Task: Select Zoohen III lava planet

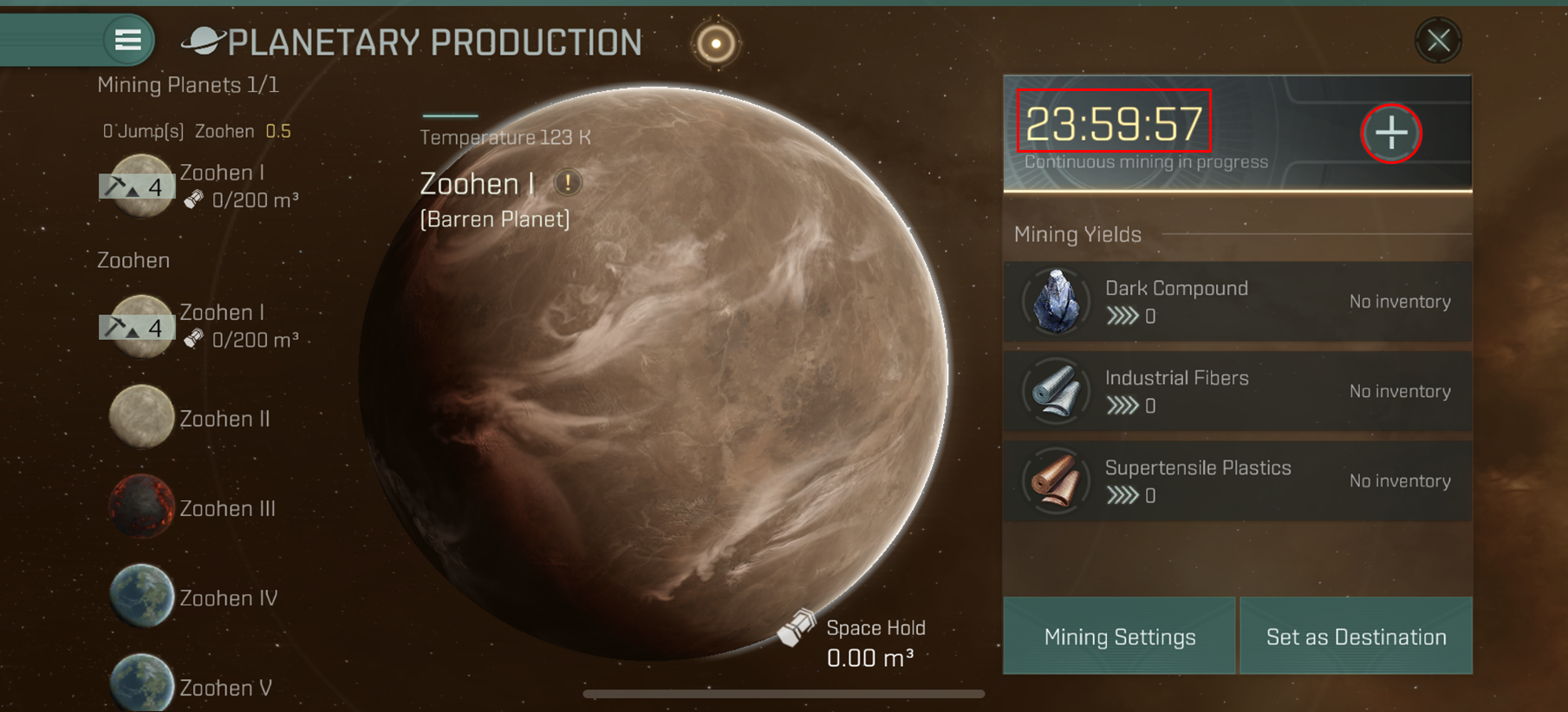Action: pyautogui.click(x=192, y=507)
